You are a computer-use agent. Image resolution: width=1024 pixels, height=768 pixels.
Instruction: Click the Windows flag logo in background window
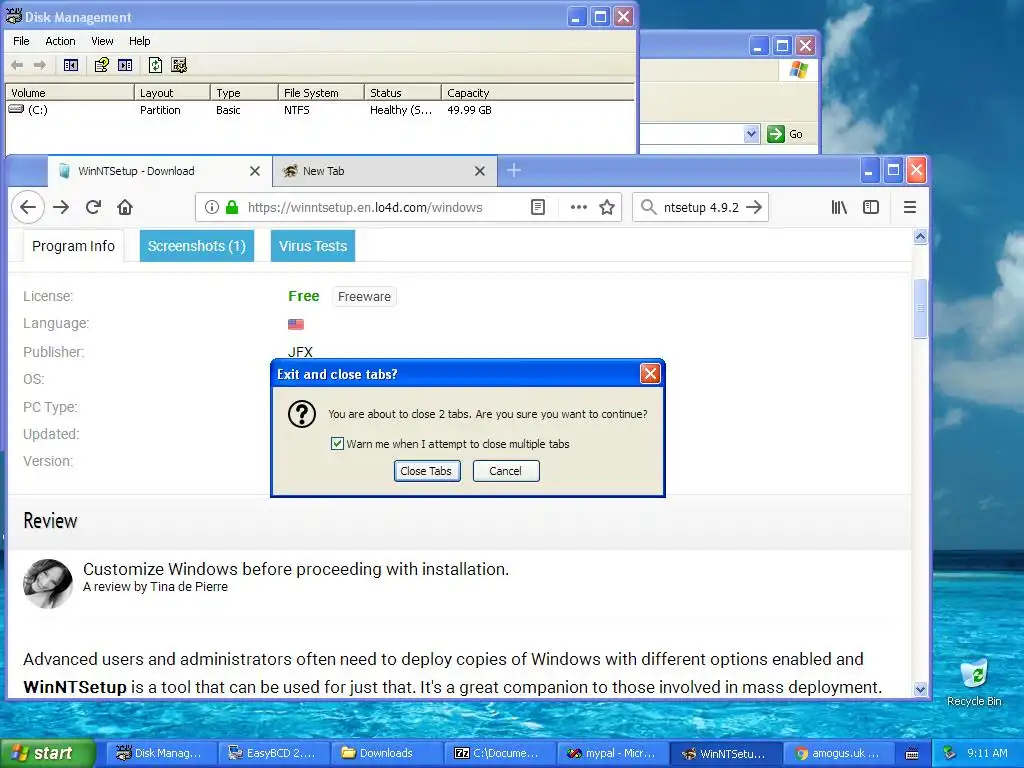coord(798,69)
